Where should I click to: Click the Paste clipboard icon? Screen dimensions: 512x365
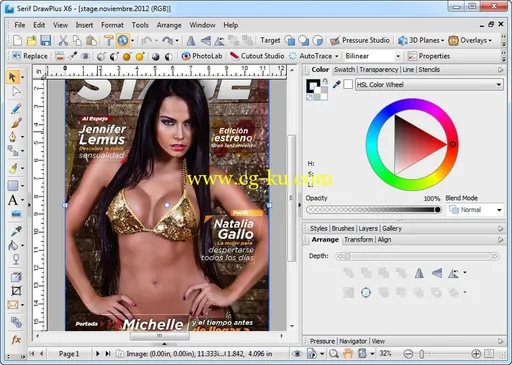click(x=91, y=41)
